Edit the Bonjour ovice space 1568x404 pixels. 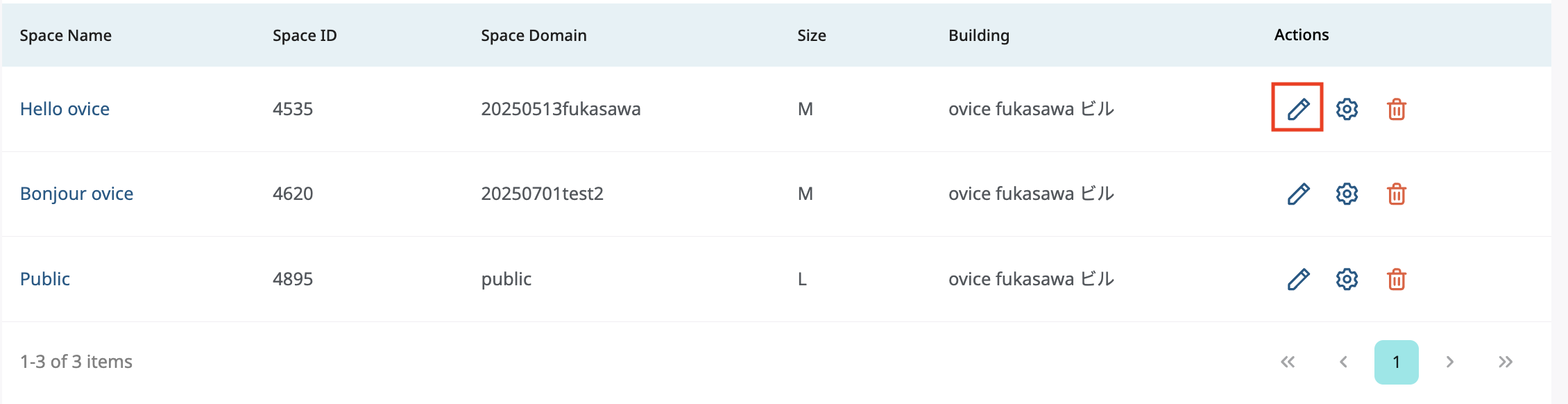click(1297, 194)
